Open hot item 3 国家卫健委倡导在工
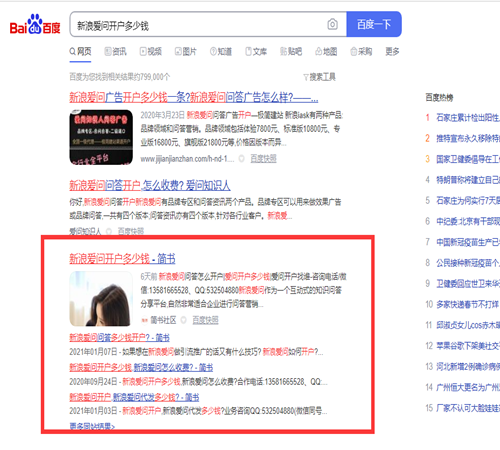 click(x=468, y=159)
